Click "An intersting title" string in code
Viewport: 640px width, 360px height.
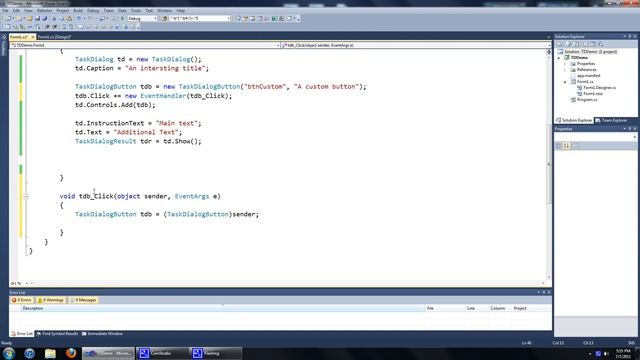[167, 68]
